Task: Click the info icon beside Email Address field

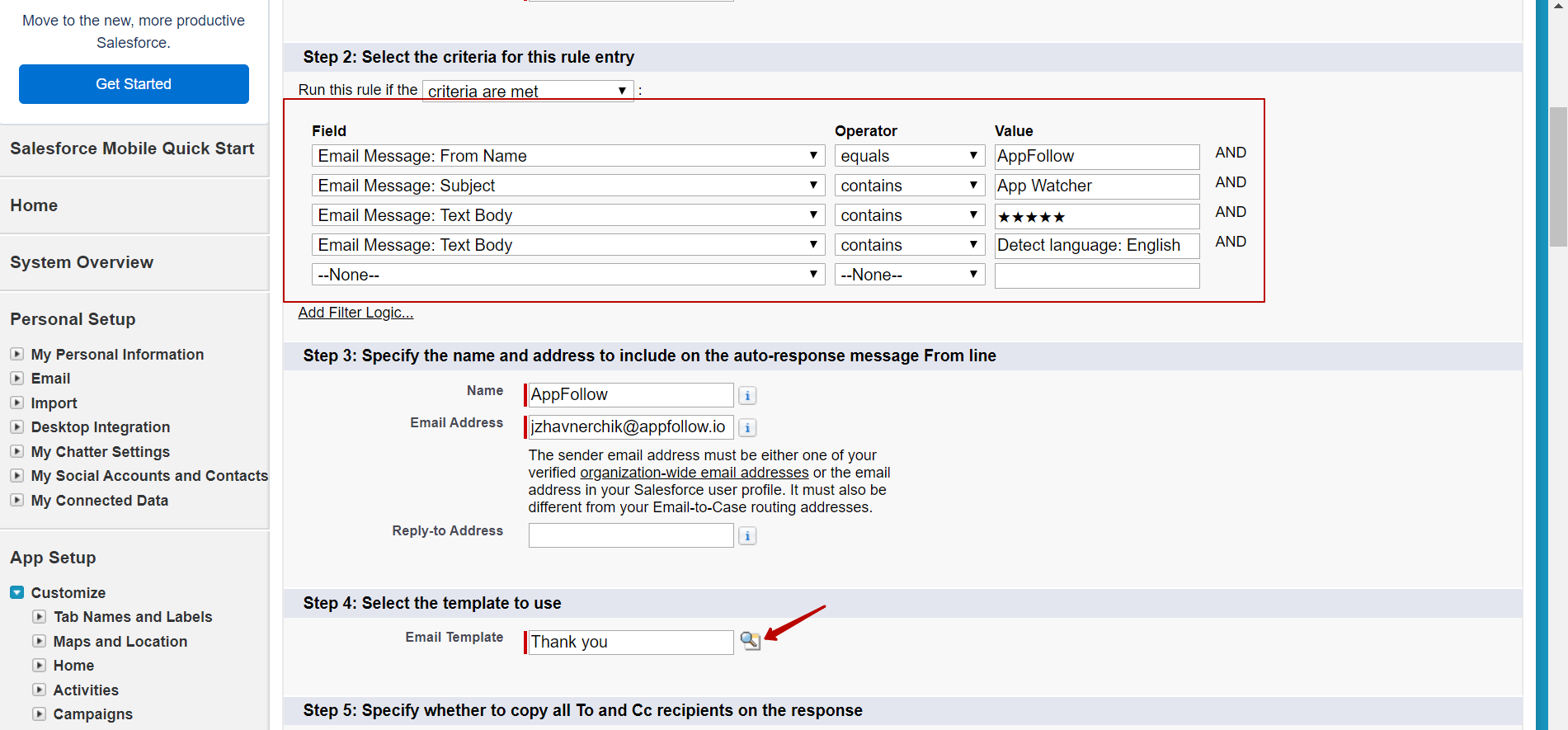Action: [747, 428]
